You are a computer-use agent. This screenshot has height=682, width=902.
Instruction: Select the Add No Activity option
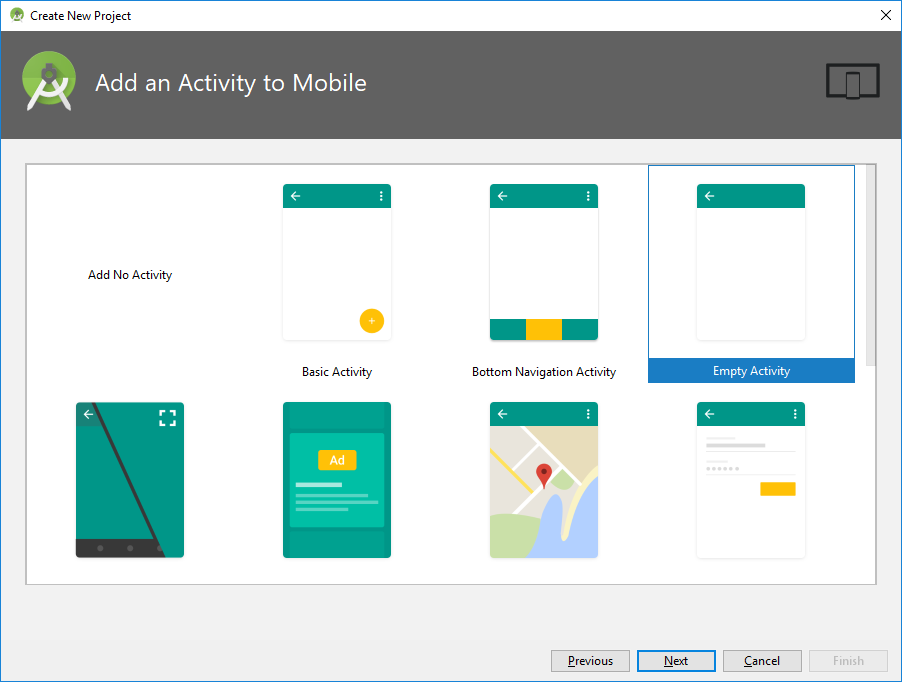[129, 275]
